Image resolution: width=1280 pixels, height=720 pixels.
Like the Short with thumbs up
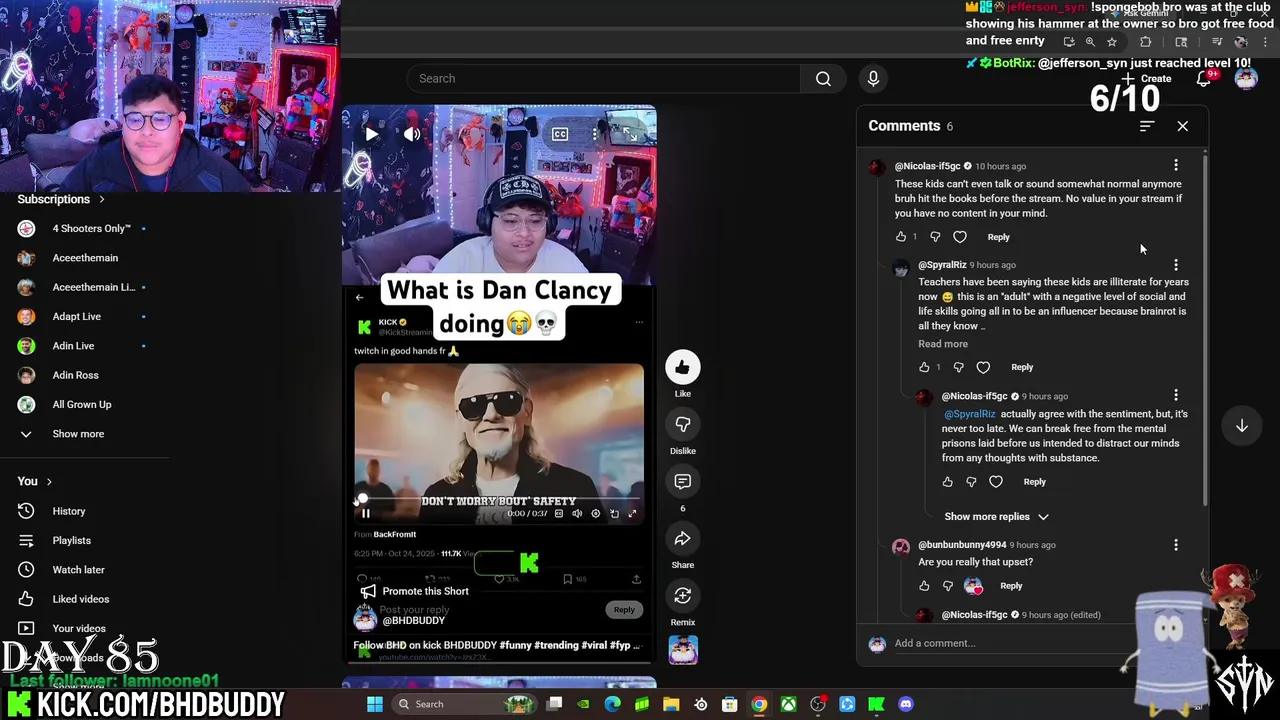tap(683, 367)
